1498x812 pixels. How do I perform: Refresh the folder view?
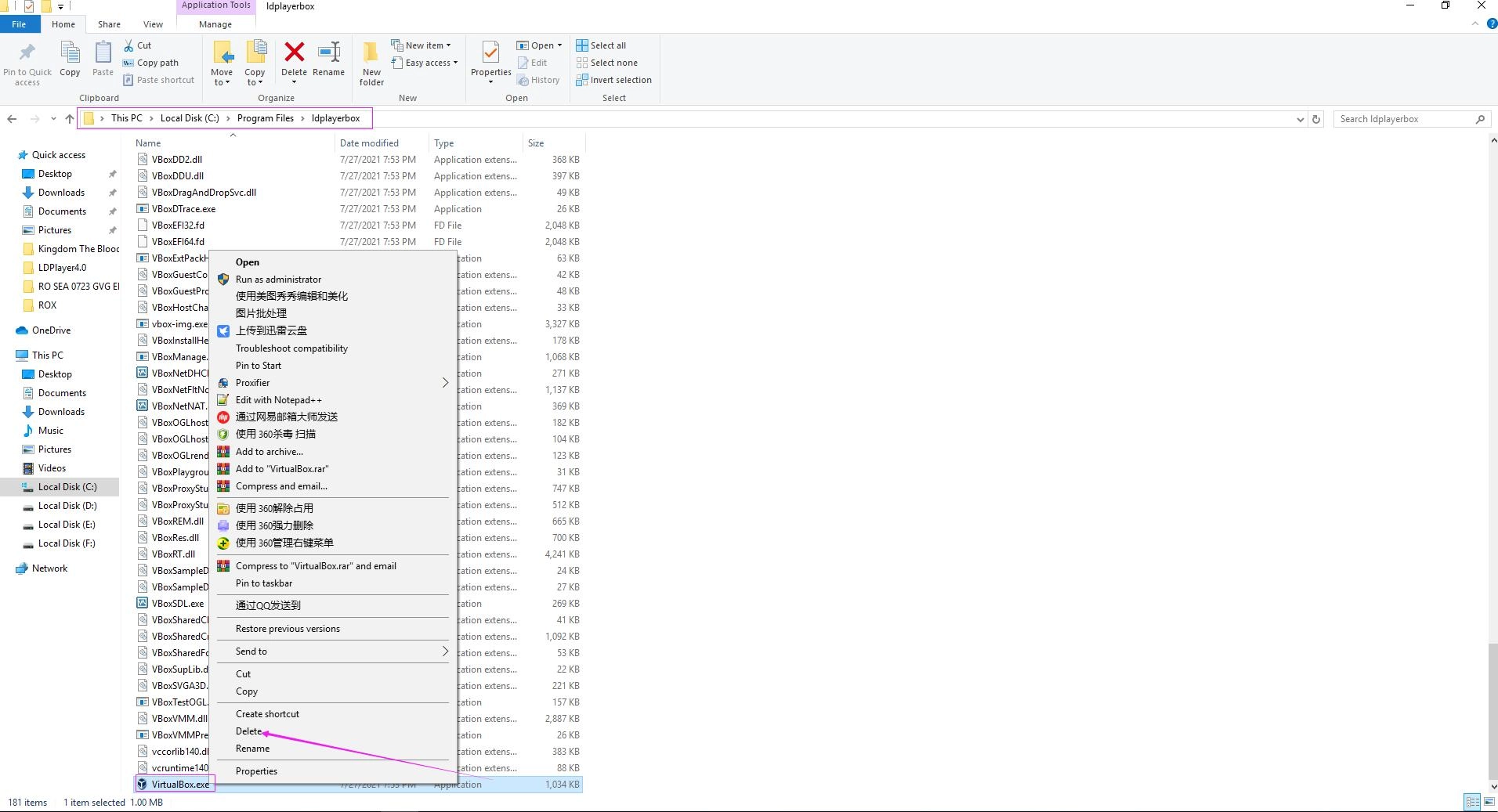[x=1316, y=119]
